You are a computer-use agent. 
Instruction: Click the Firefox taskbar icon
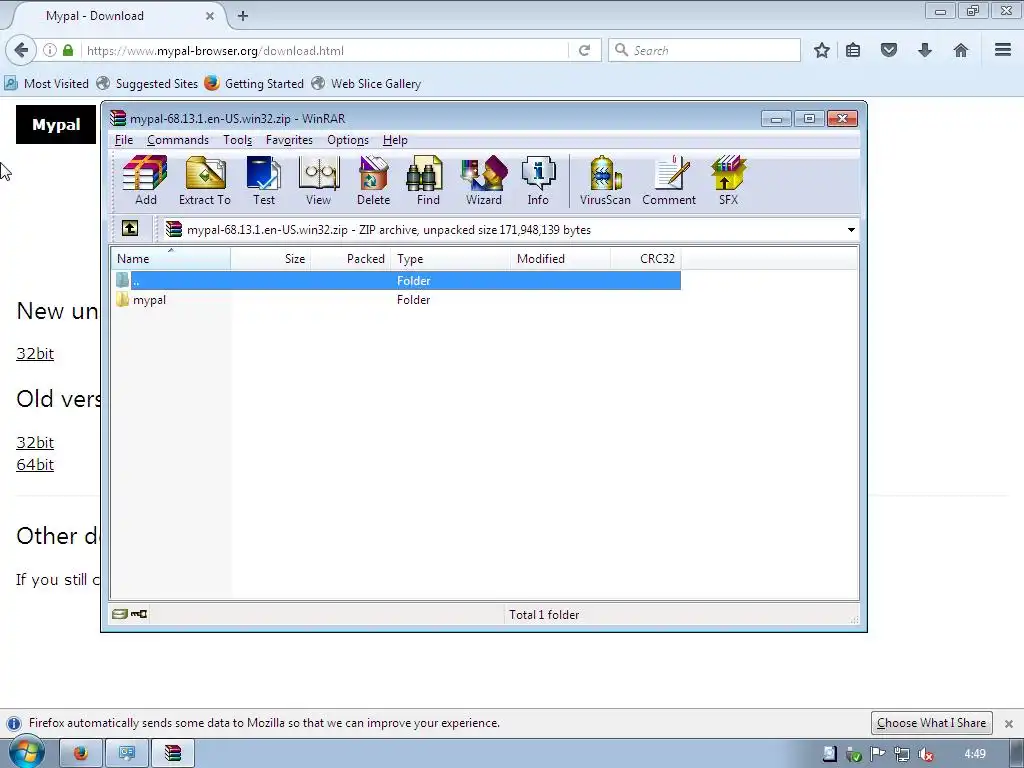point(81,754)
